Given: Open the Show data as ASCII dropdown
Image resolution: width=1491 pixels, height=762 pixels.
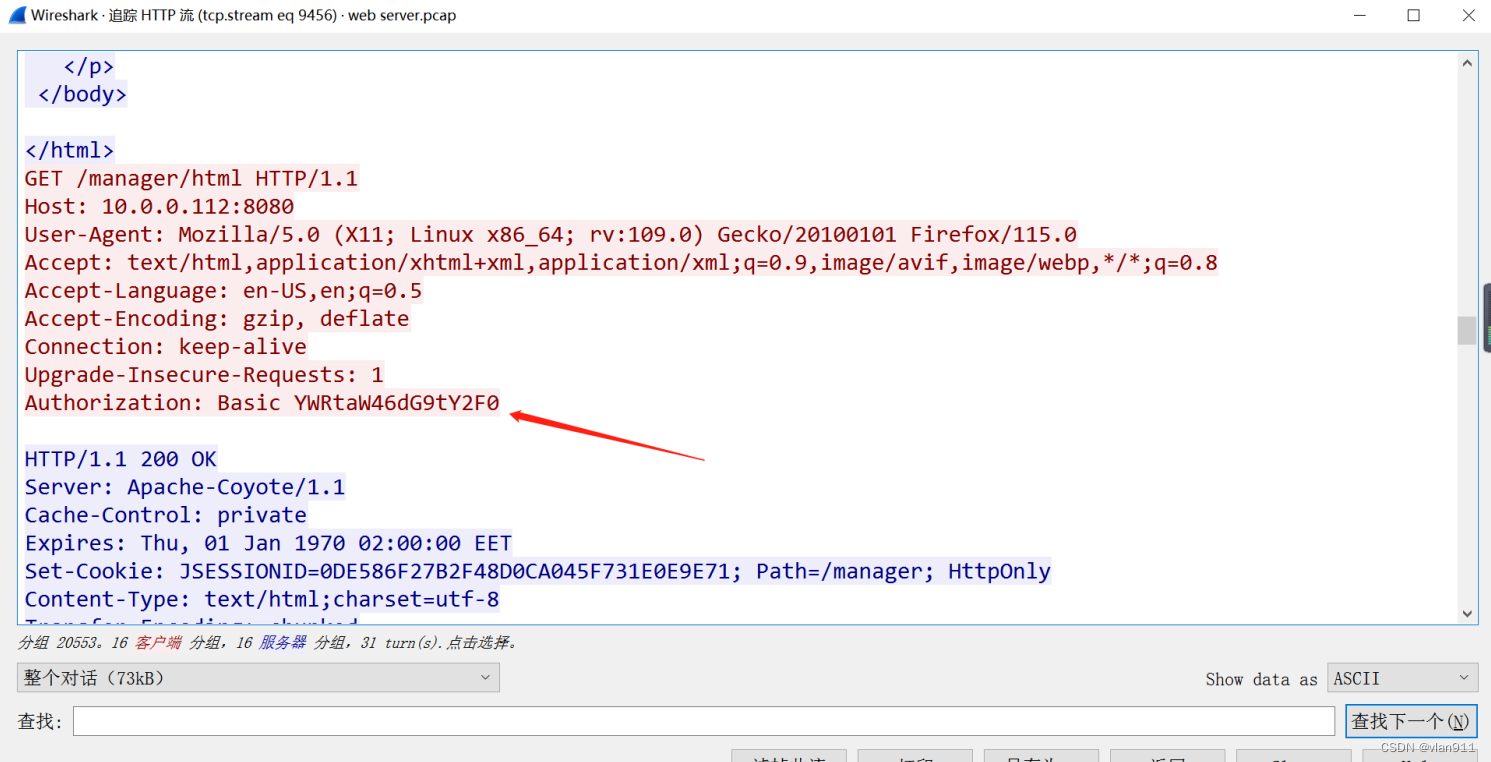Looking at the screenshot, I should 1402,678.
